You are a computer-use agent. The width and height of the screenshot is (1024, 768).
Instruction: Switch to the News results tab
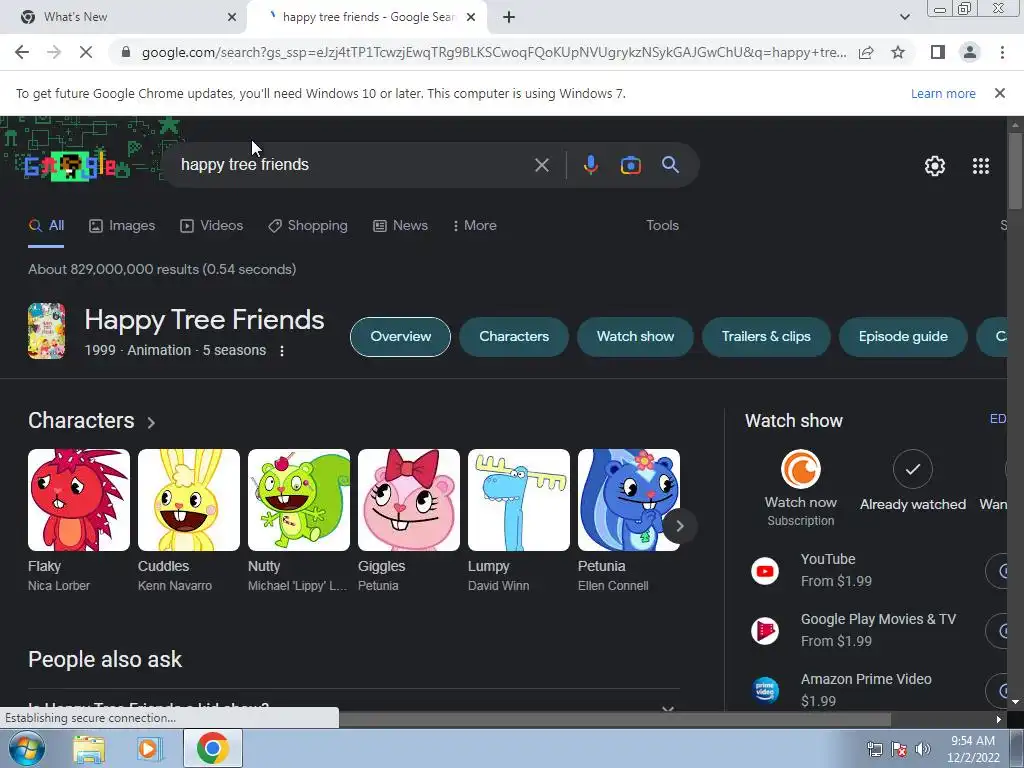pyautogui.click(x=400, y=226)
